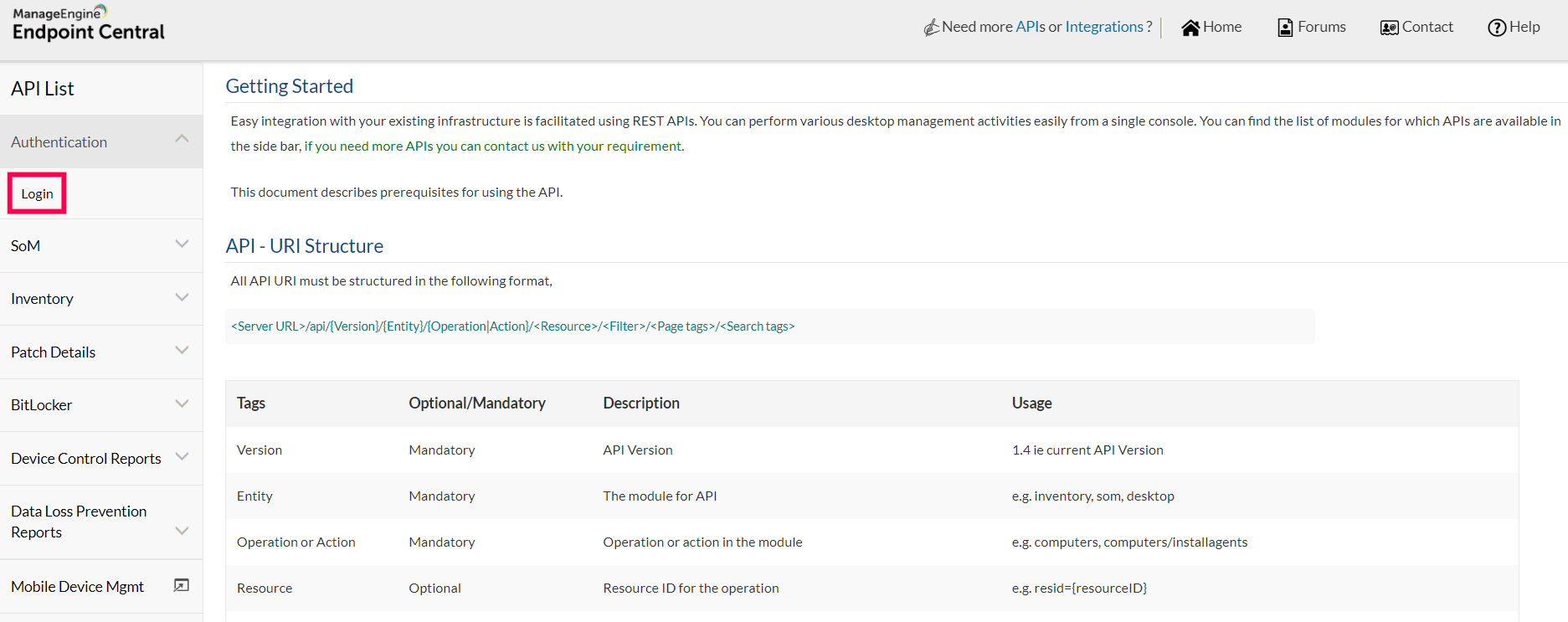1568x622 pixels.
Task: Click the API URI format code block
Action: pyautogui.click(x=769, y=326)
